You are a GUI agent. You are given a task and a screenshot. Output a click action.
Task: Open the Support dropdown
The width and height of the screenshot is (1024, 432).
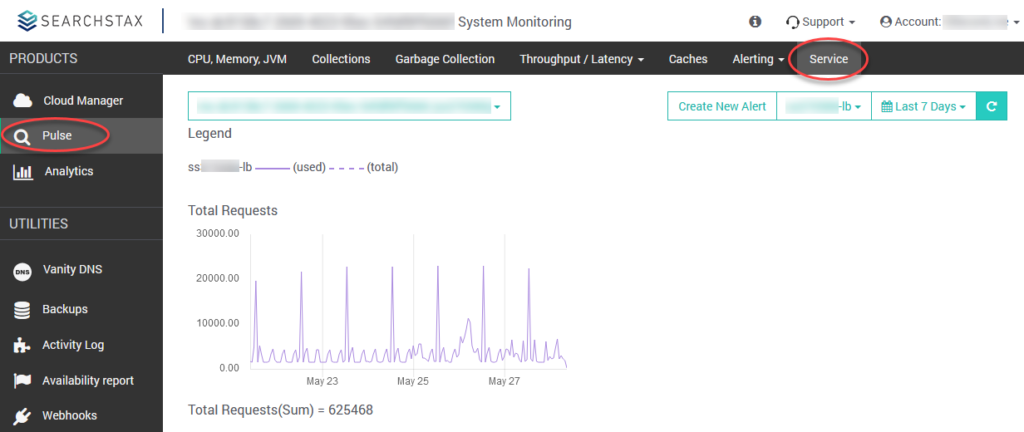point(820,22)
